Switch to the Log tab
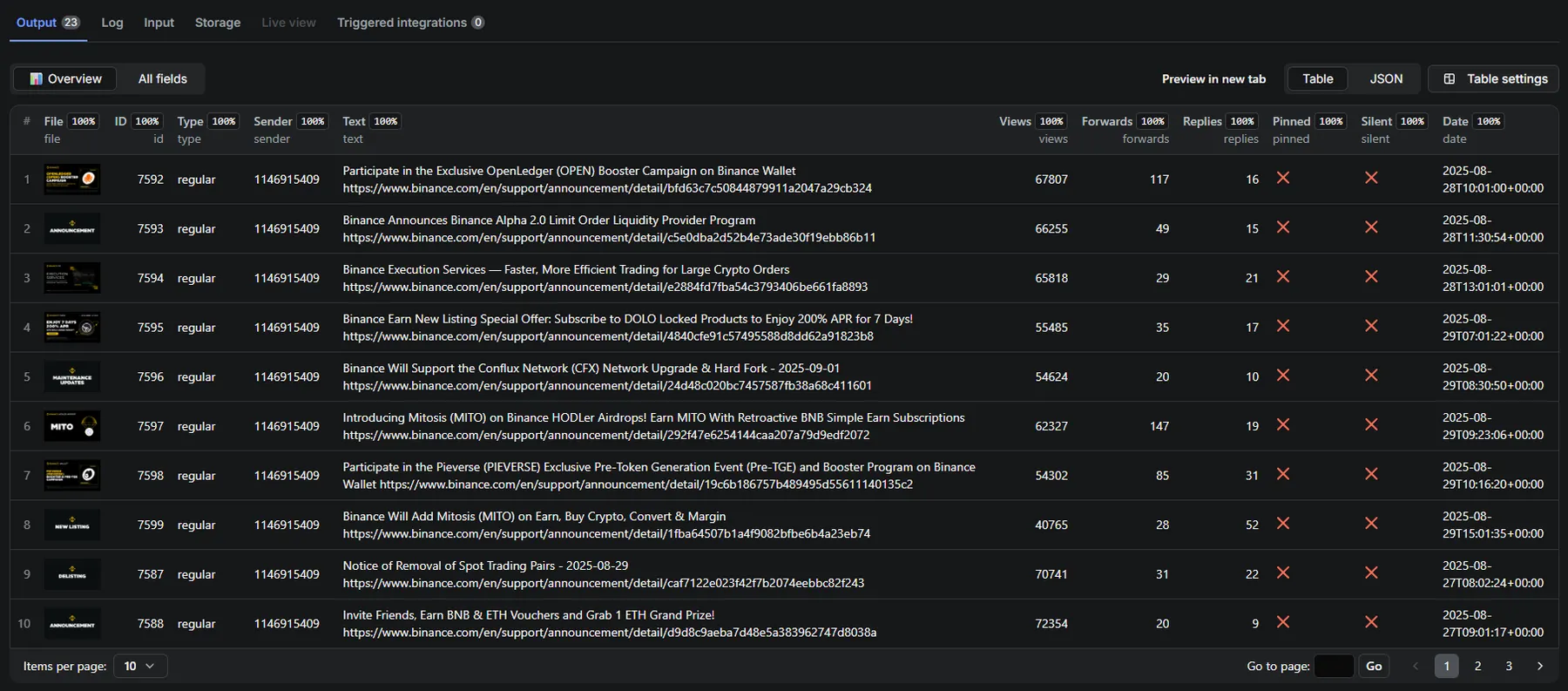 [x=112, y=23]
